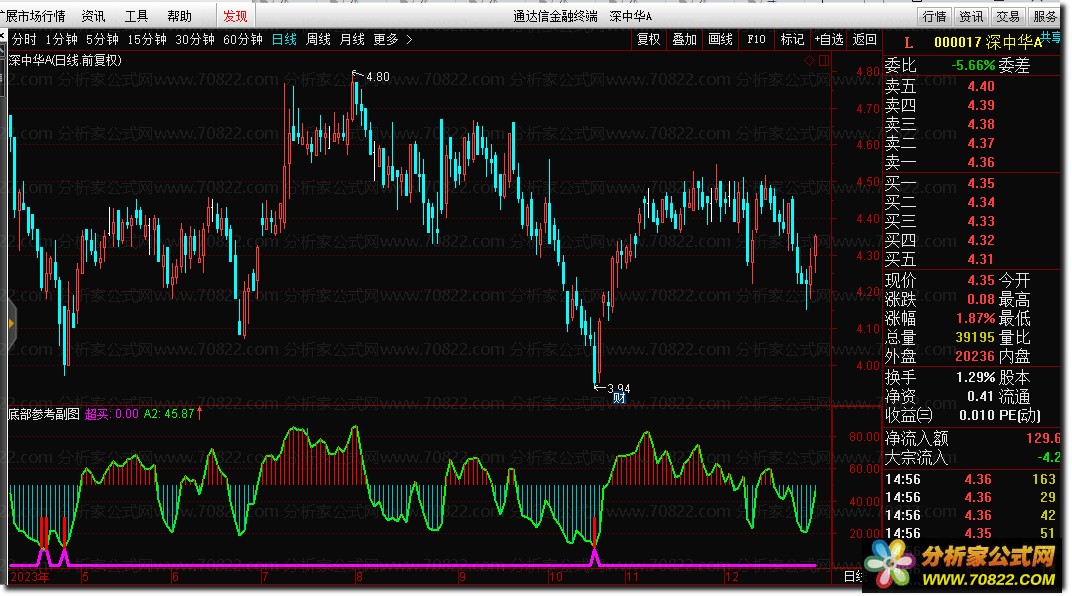The width and height of the screenshot is (1072, 596).
Task: Click the top-right 行情 button
Action: (935, 16)
